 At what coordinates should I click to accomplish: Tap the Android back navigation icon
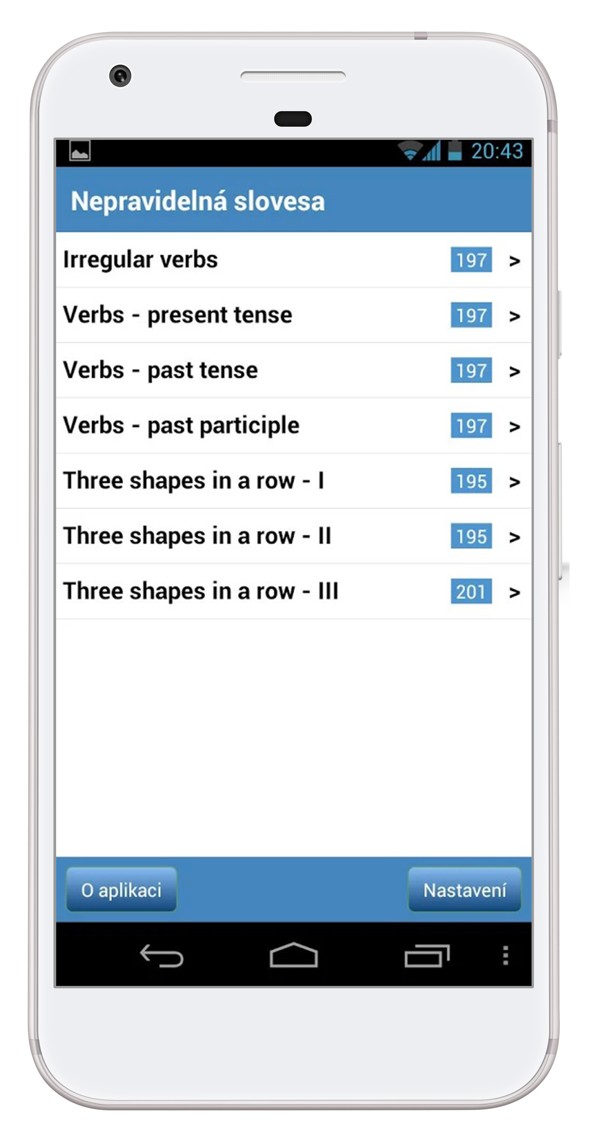click(x=162, y=955)
